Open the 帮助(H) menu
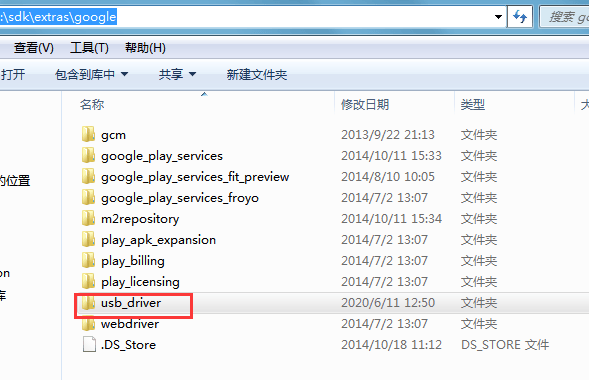Viewport: 589px width, 380px height. pyautogui.click(x=145, y=48)
